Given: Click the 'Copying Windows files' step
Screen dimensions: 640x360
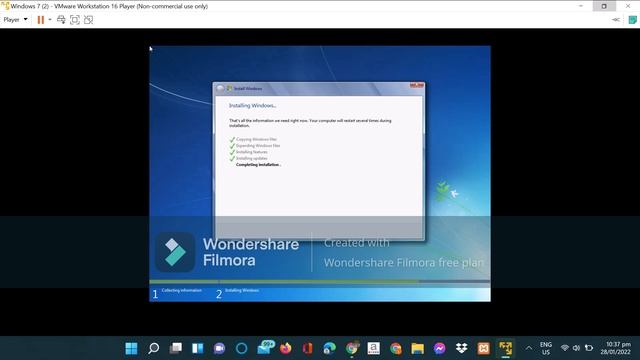Looking at the screenshot, I should pos(256,139).
